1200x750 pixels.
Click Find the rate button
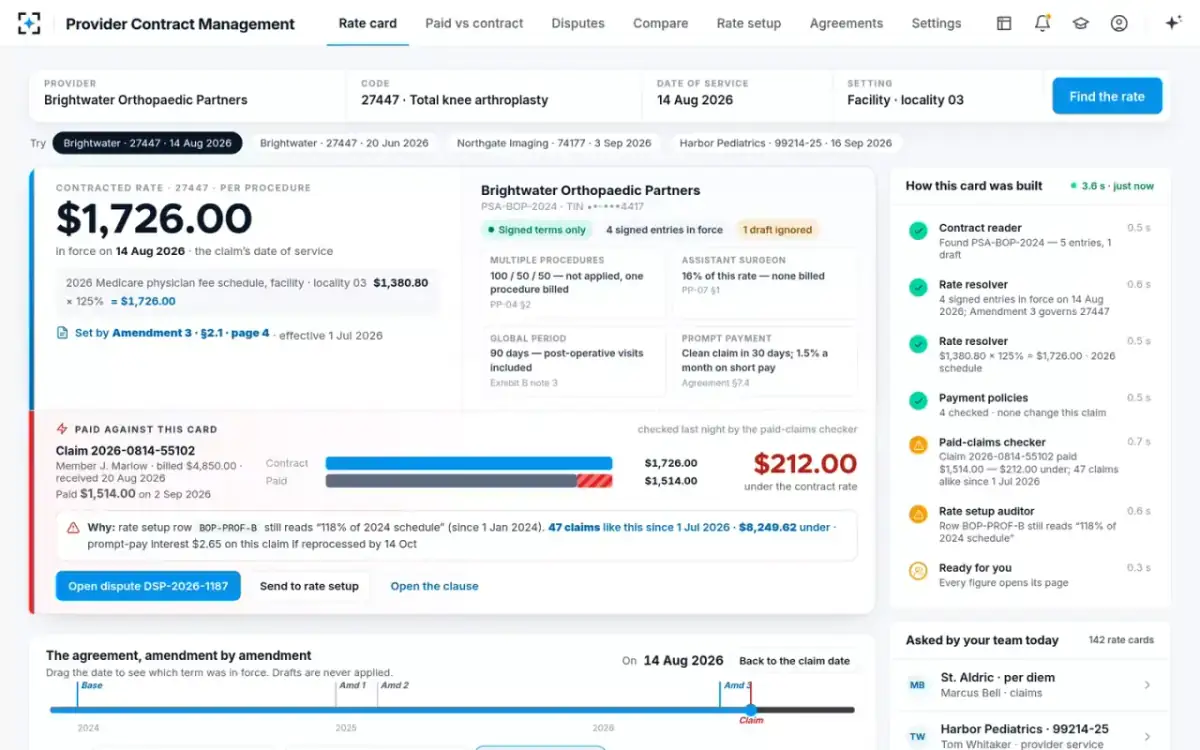[x=1107, y=96]
